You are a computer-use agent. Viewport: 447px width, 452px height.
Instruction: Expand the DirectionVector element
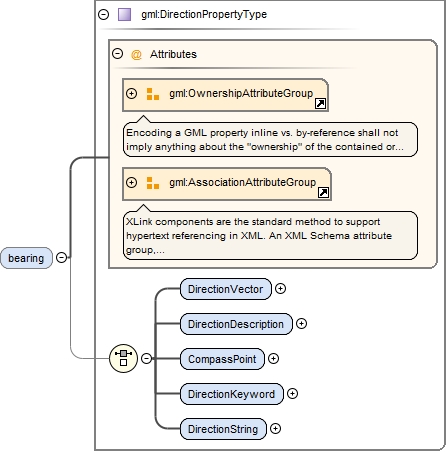[280, 289]
